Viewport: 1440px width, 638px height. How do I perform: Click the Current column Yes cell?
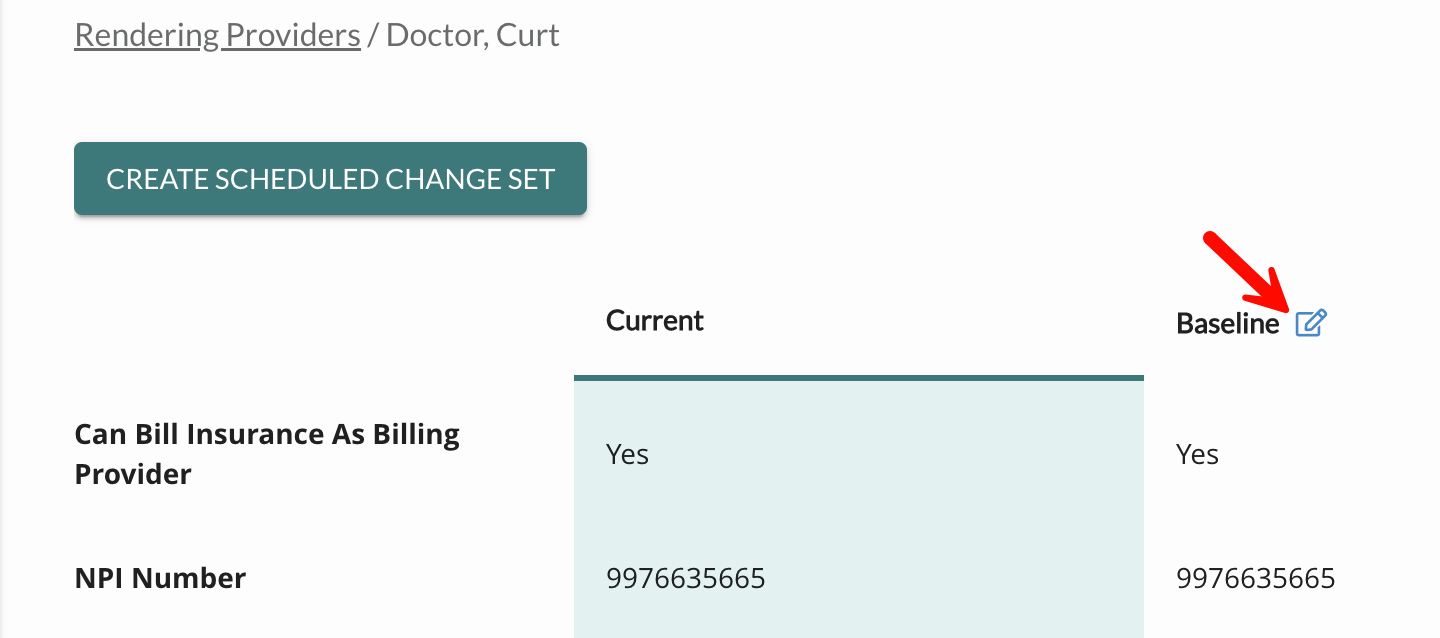[627, 453]
